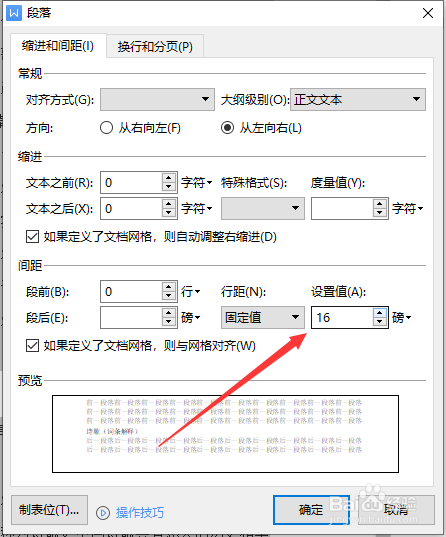This screenshot has width=446, height=537.
Task: Open the 段前 unit dropdown 行
Action: [190, 292]
